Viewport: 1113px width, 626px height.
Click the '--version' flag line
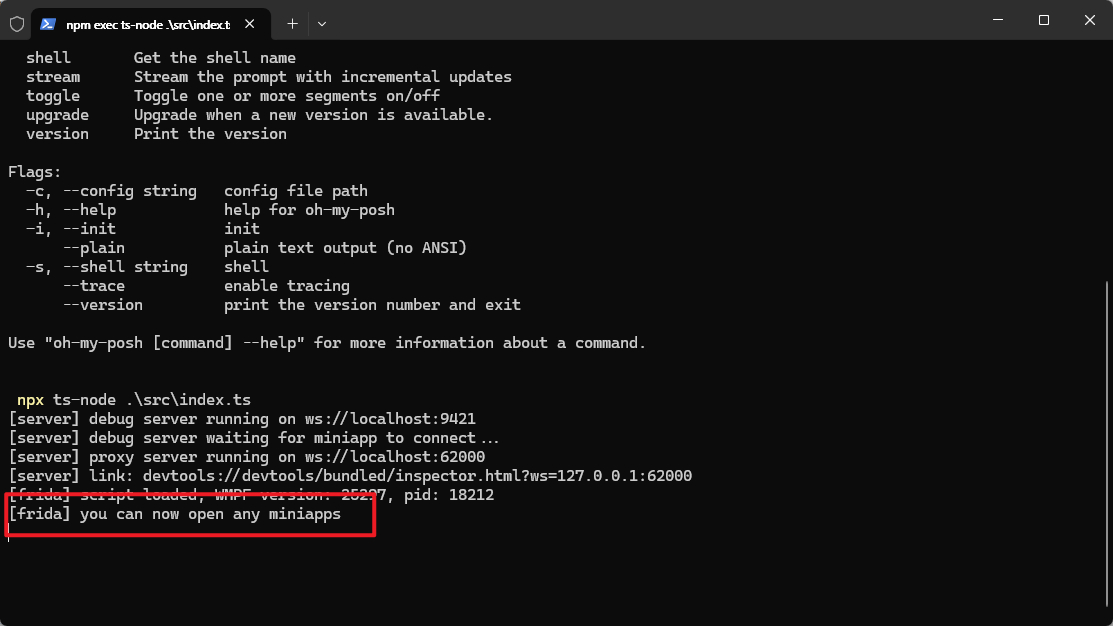click(292, 305)
